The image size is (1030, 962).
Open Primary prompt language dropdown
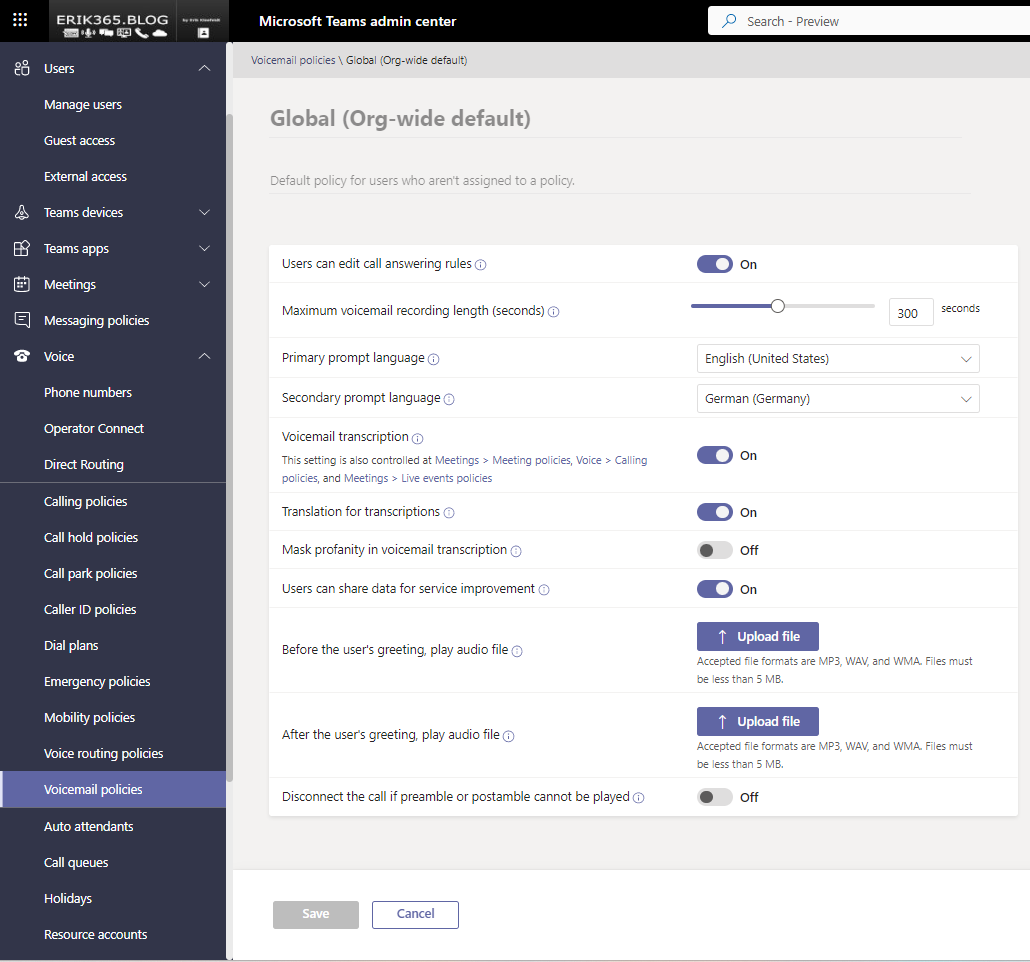coord(837,358)
